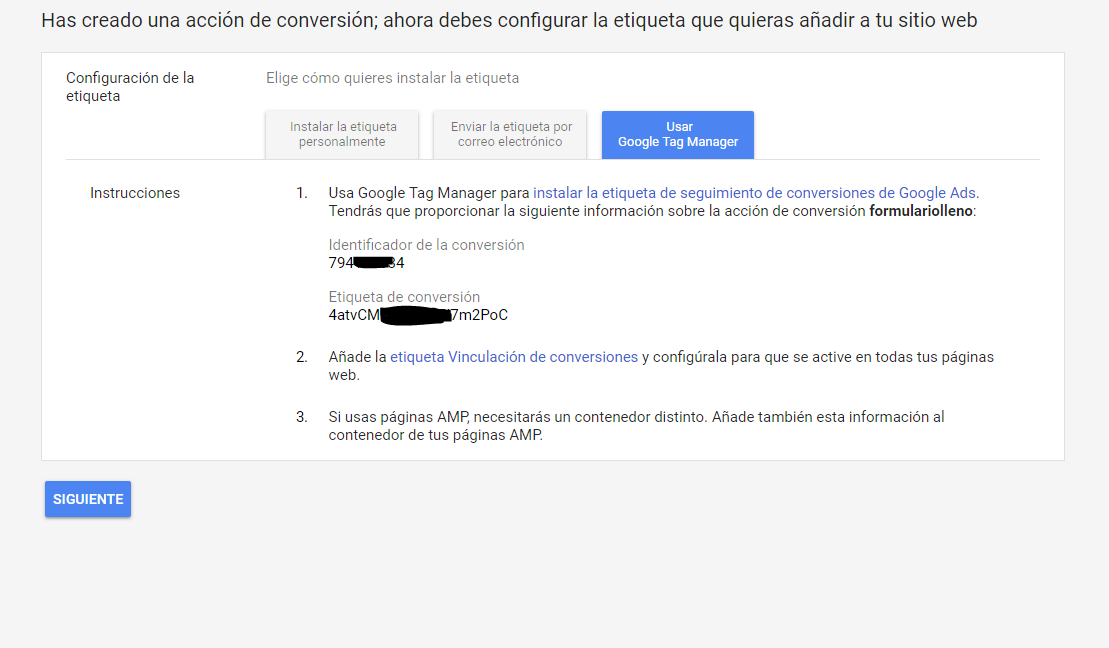Select the 'Instalar la etiqueta personalmente' tab
The height and width of the screenshot is (648, 1109).
tap(342, 134)
